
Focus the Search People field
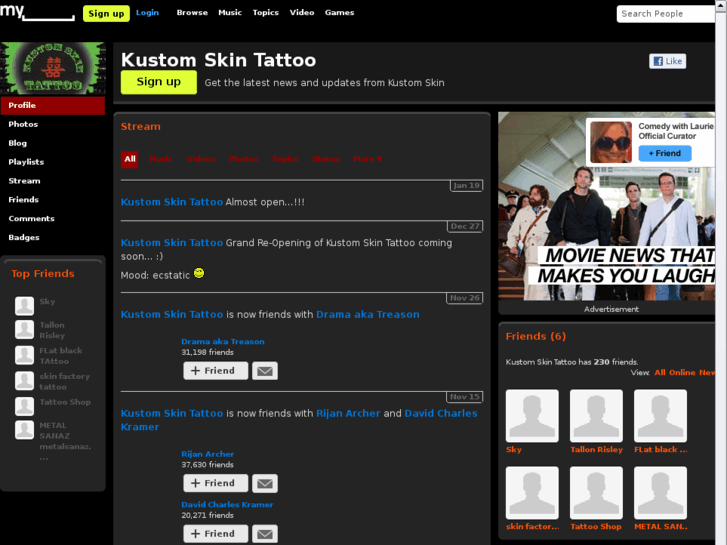(666, 14)
